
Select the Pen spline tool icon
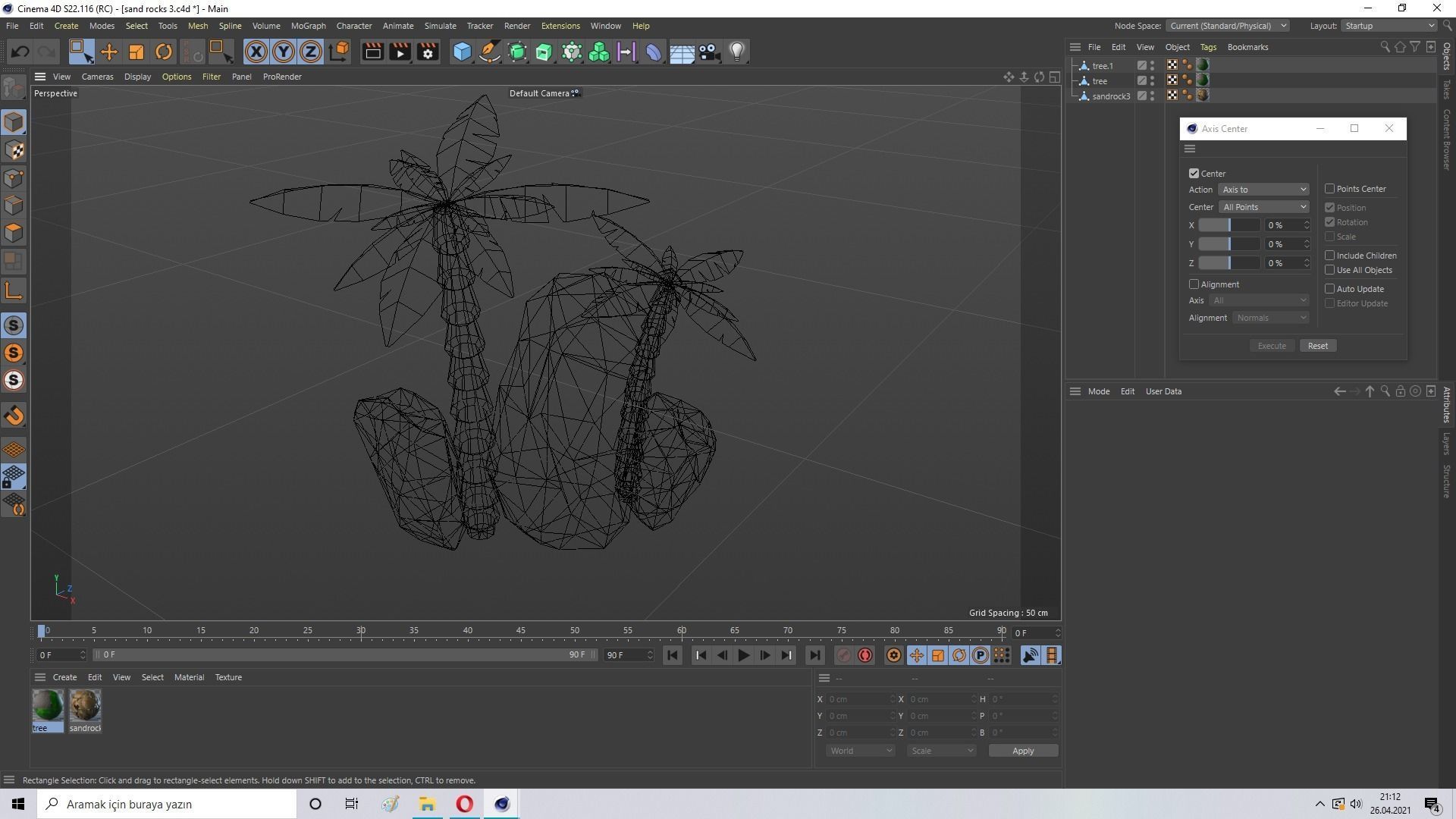pos(489,52)
